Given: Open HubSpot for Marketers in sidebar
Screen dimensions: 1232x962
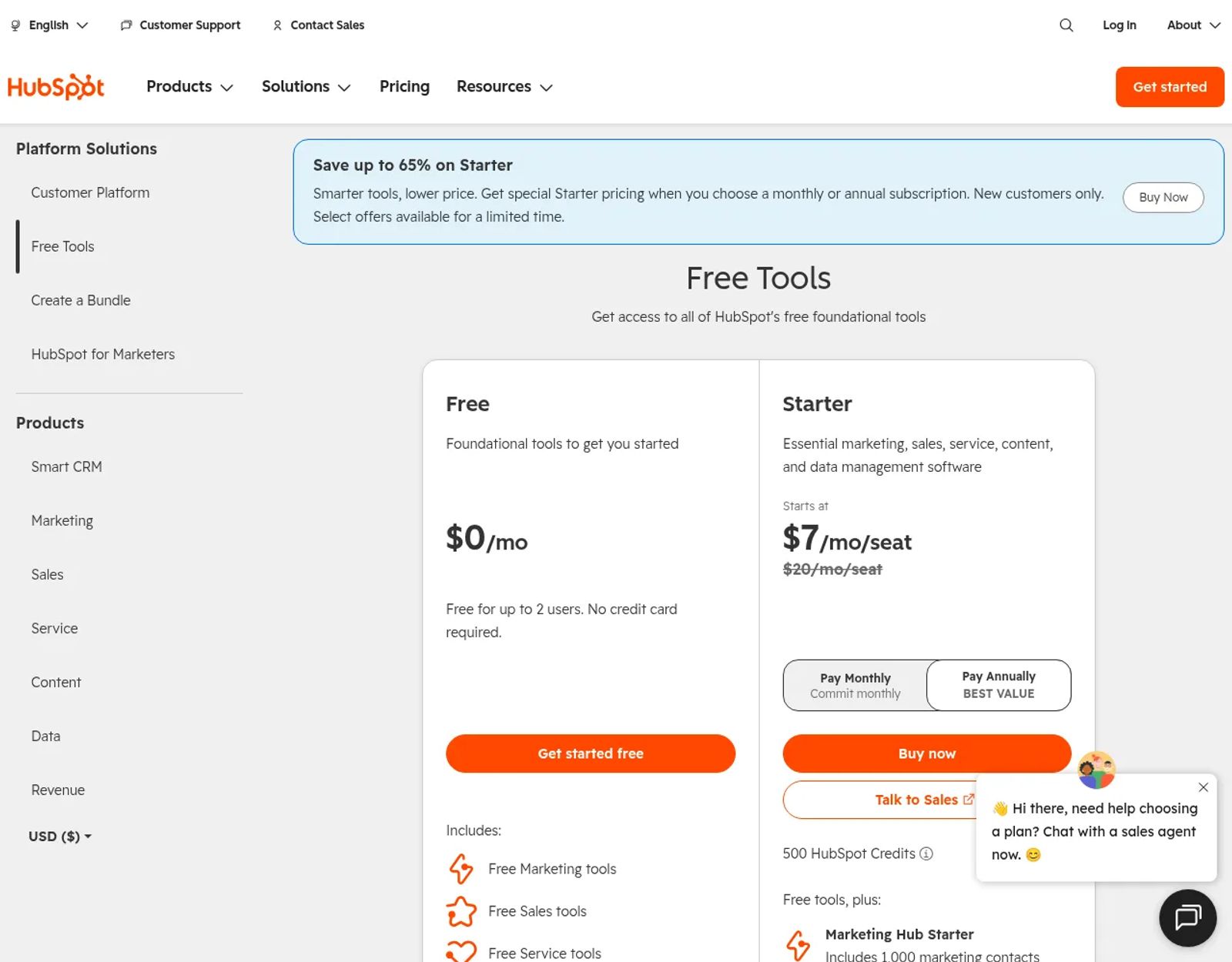Looking at the screenshot, I should tap(103, 355).
